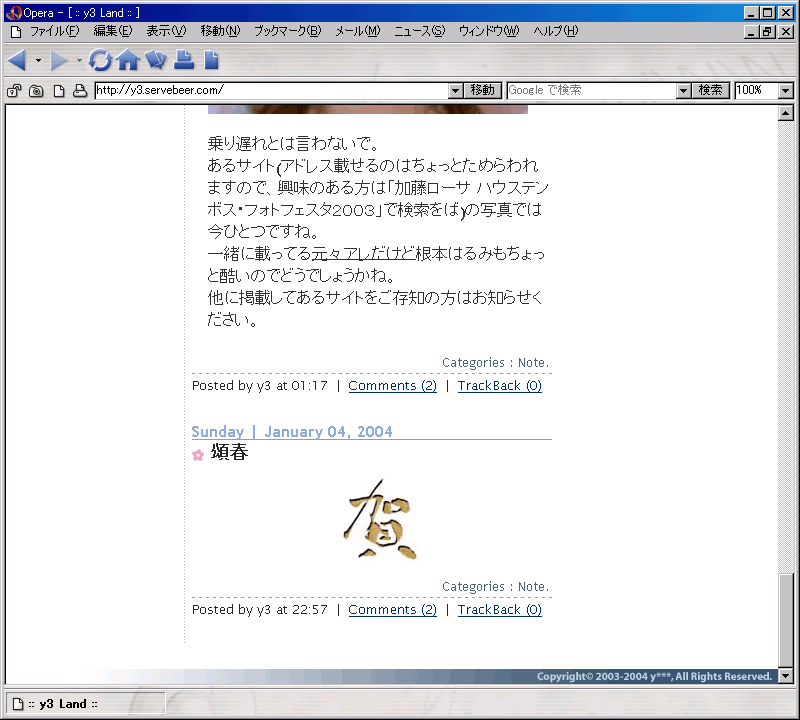Open the Back history dropdown arrow
The width and height of the screenshot is (800, 720).
[x=38, y=60]
